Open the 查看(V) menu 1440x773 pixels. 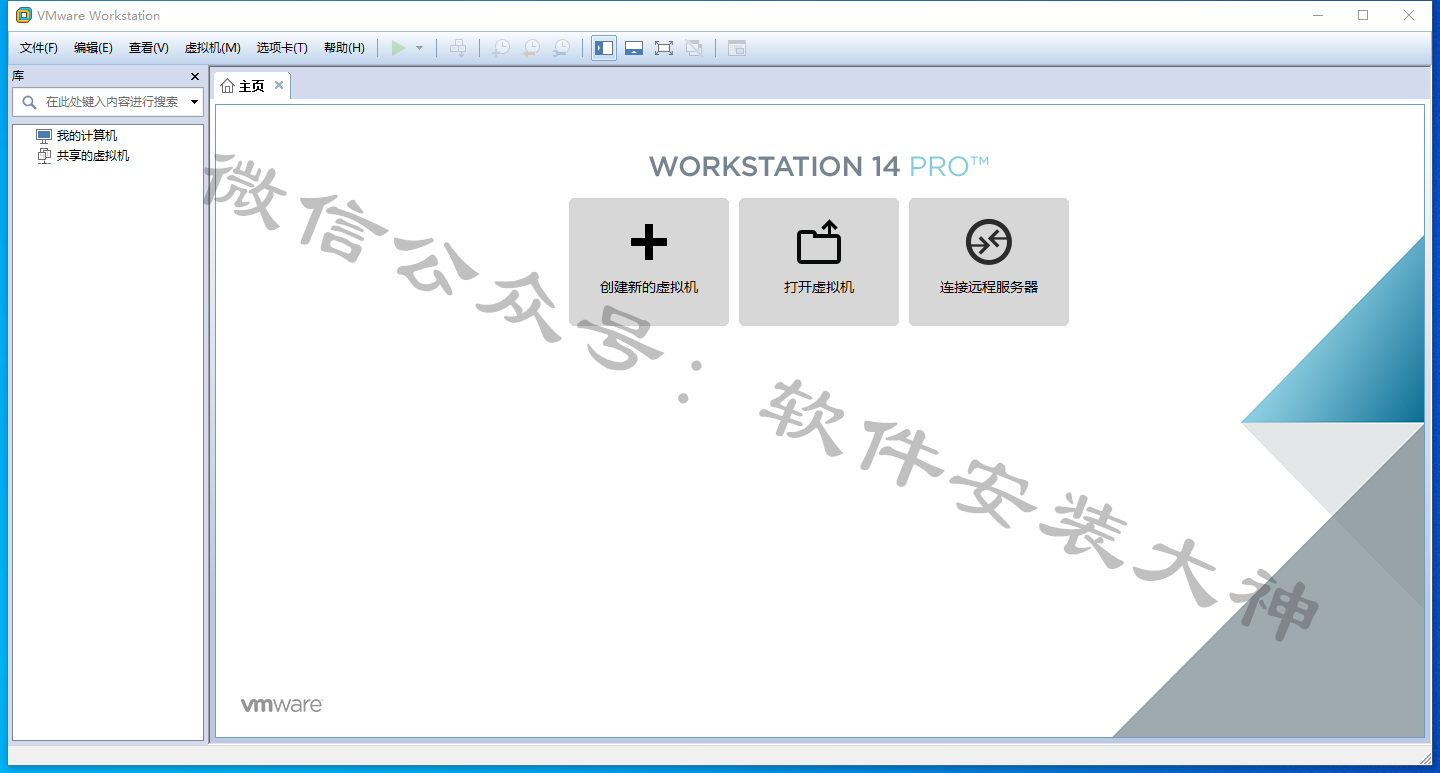(148, 48)
